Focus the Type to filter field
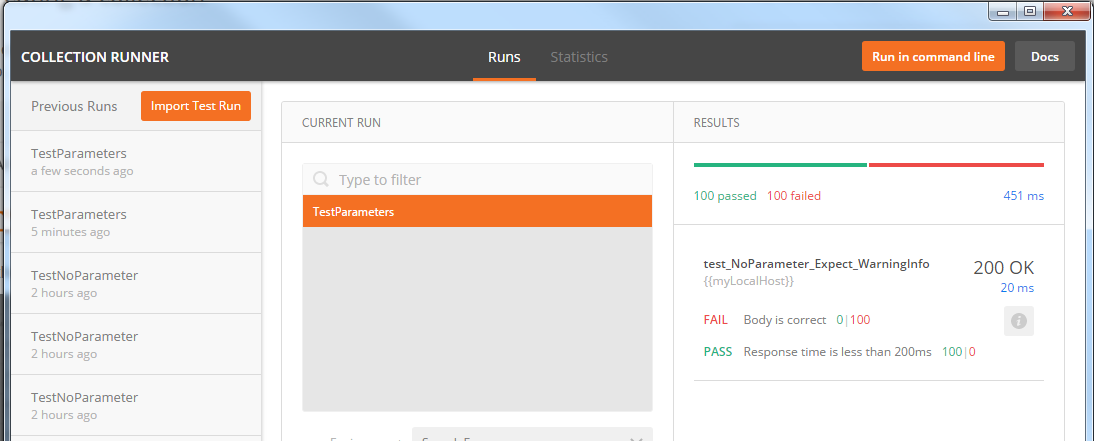This screenshot has width=1094, height=441. pos(477,179)
